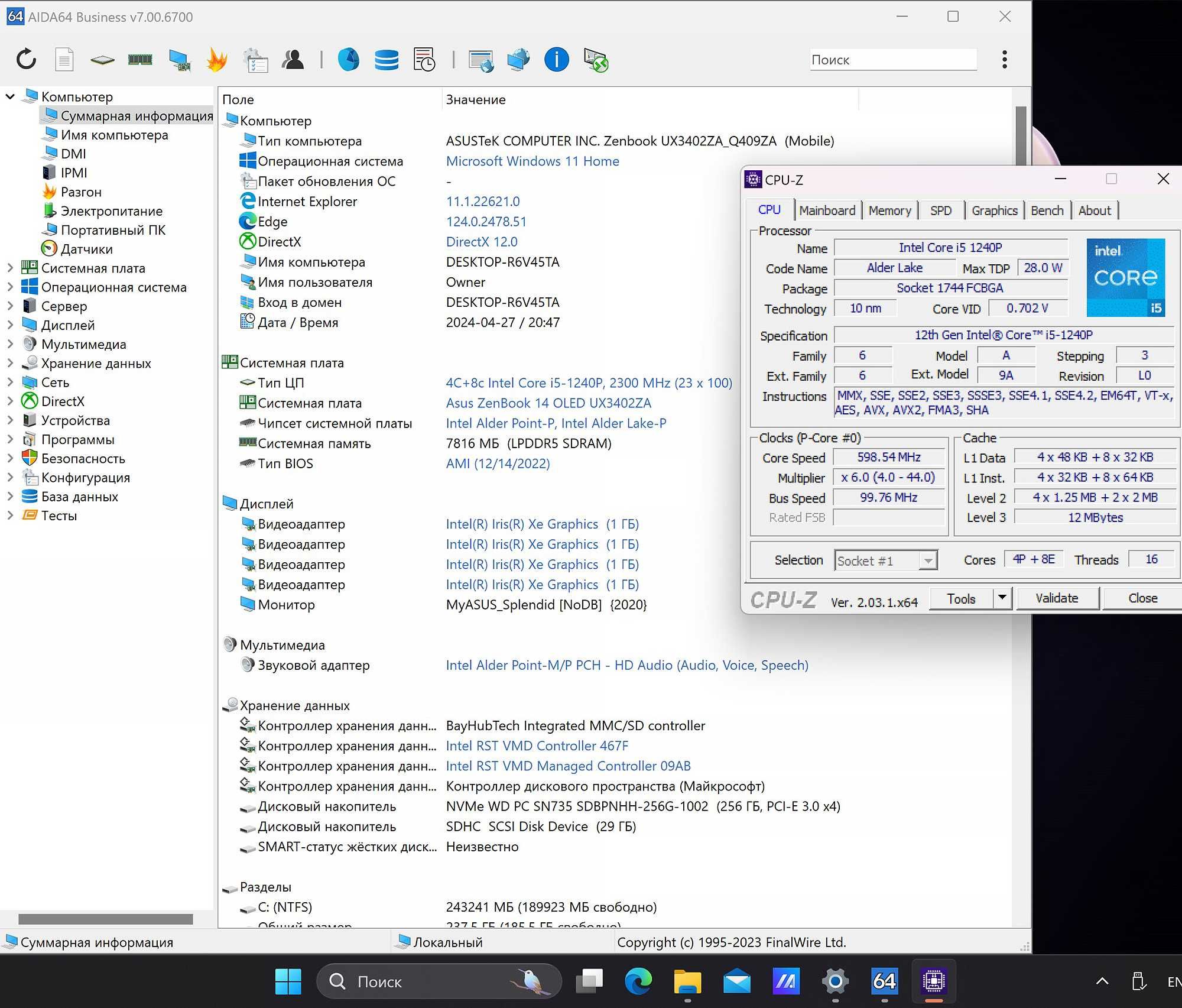Open the three-dot menu in AIDA64
The image size is (1182, 1008).
click(x=1005, y=60)
